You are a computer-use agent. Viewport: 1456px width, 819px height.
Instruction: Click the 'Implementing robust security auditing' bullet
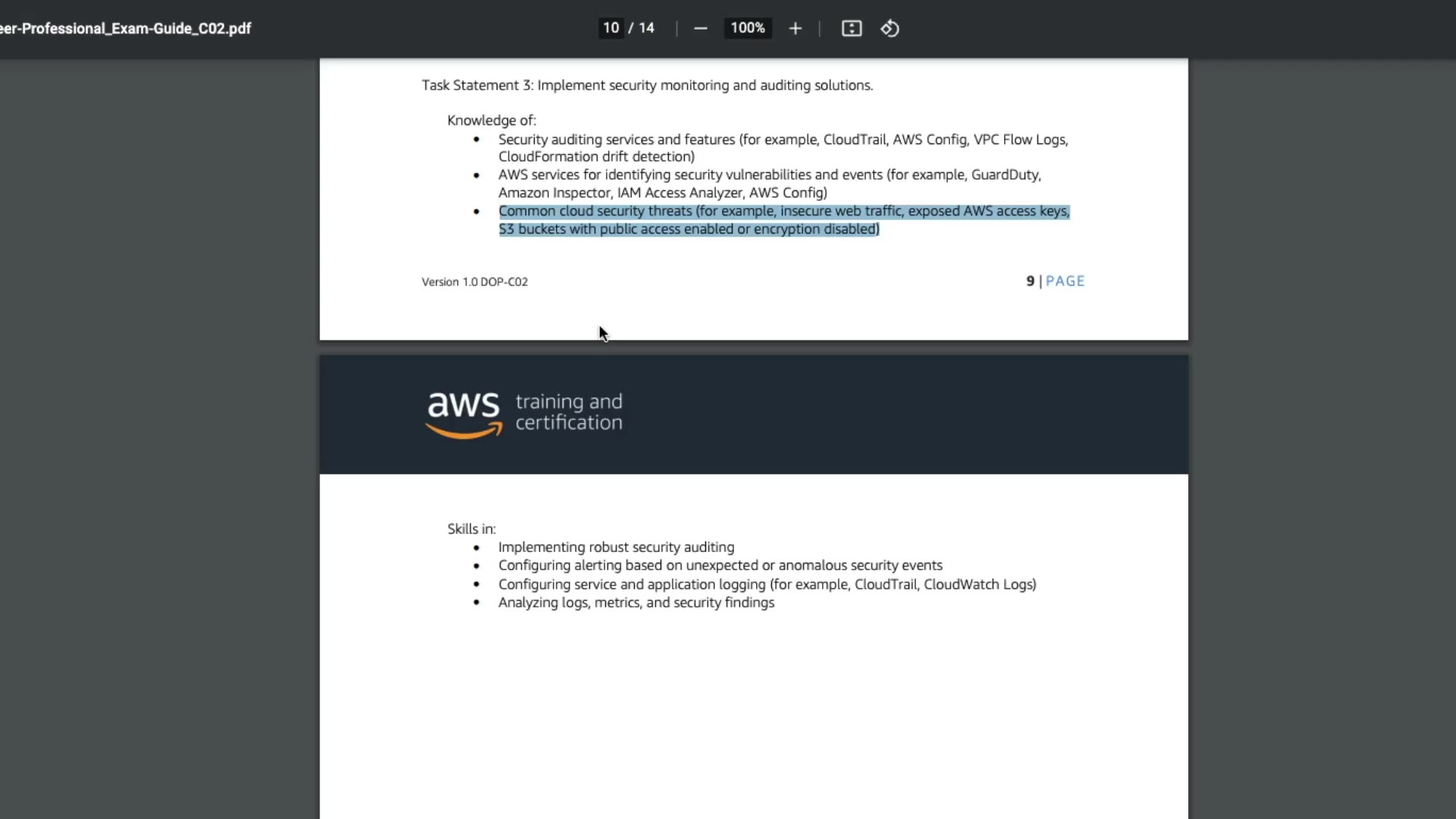(616, 548)
